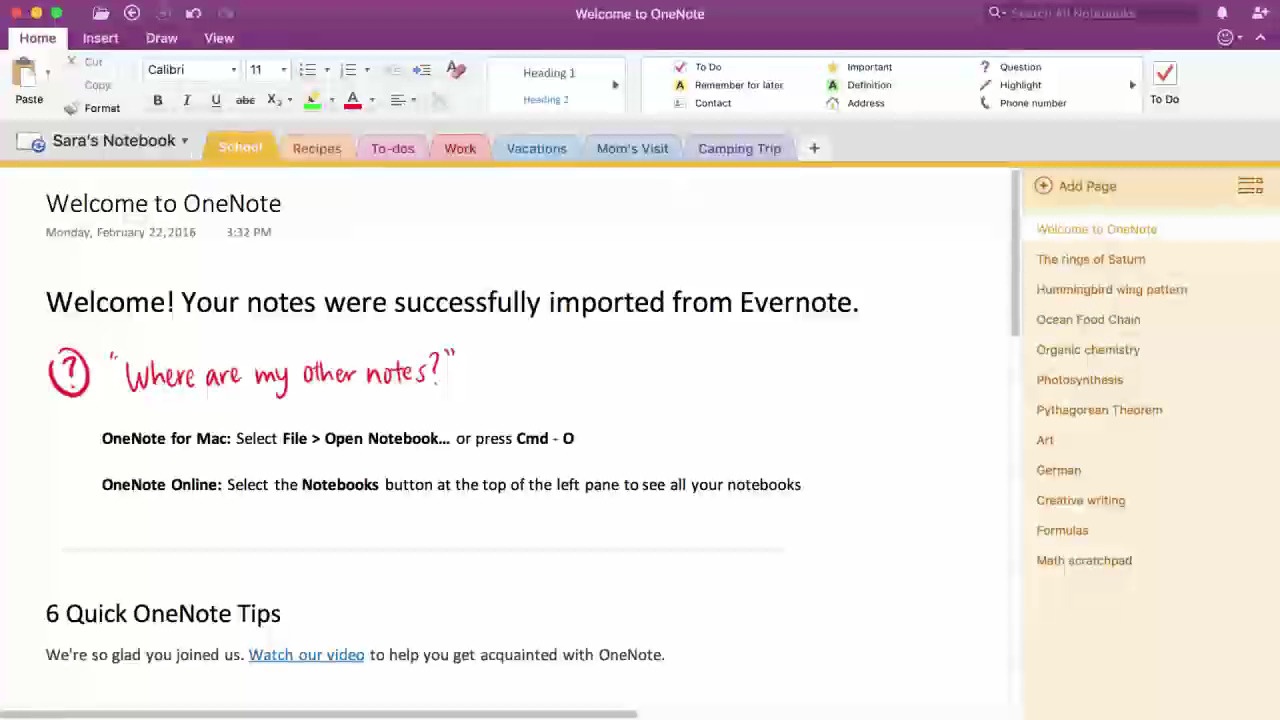Open the Vacations section tab

(x=536, y=148)
